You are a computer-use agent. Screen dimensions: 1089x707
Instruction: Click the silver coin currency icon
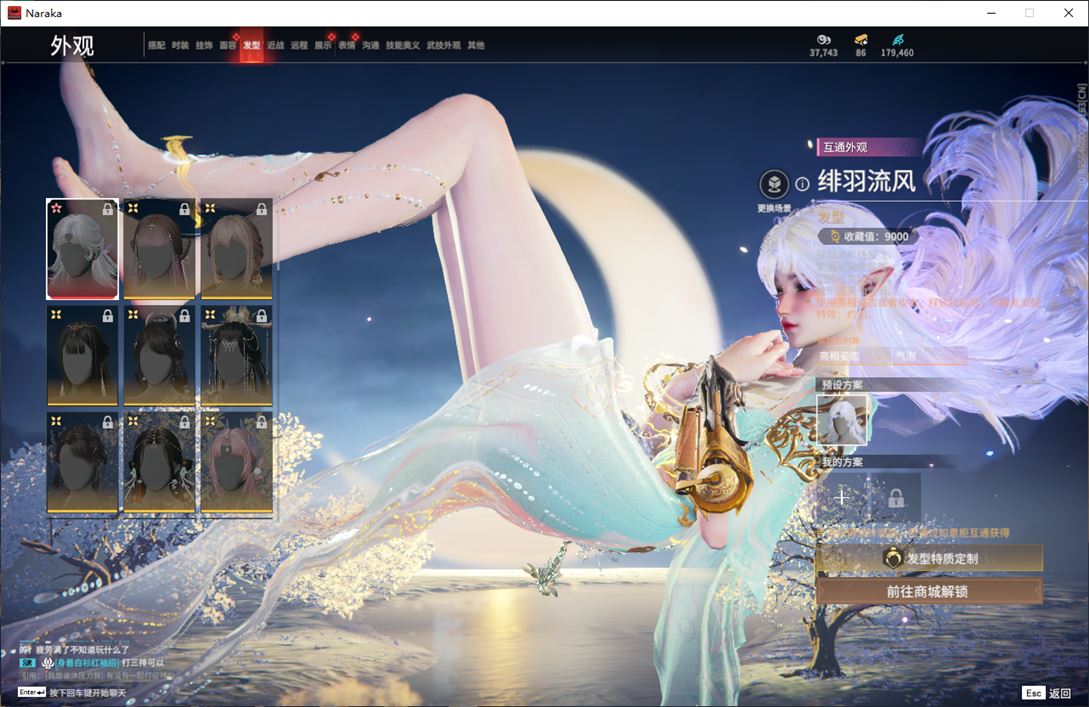click(x=823, y=40)
